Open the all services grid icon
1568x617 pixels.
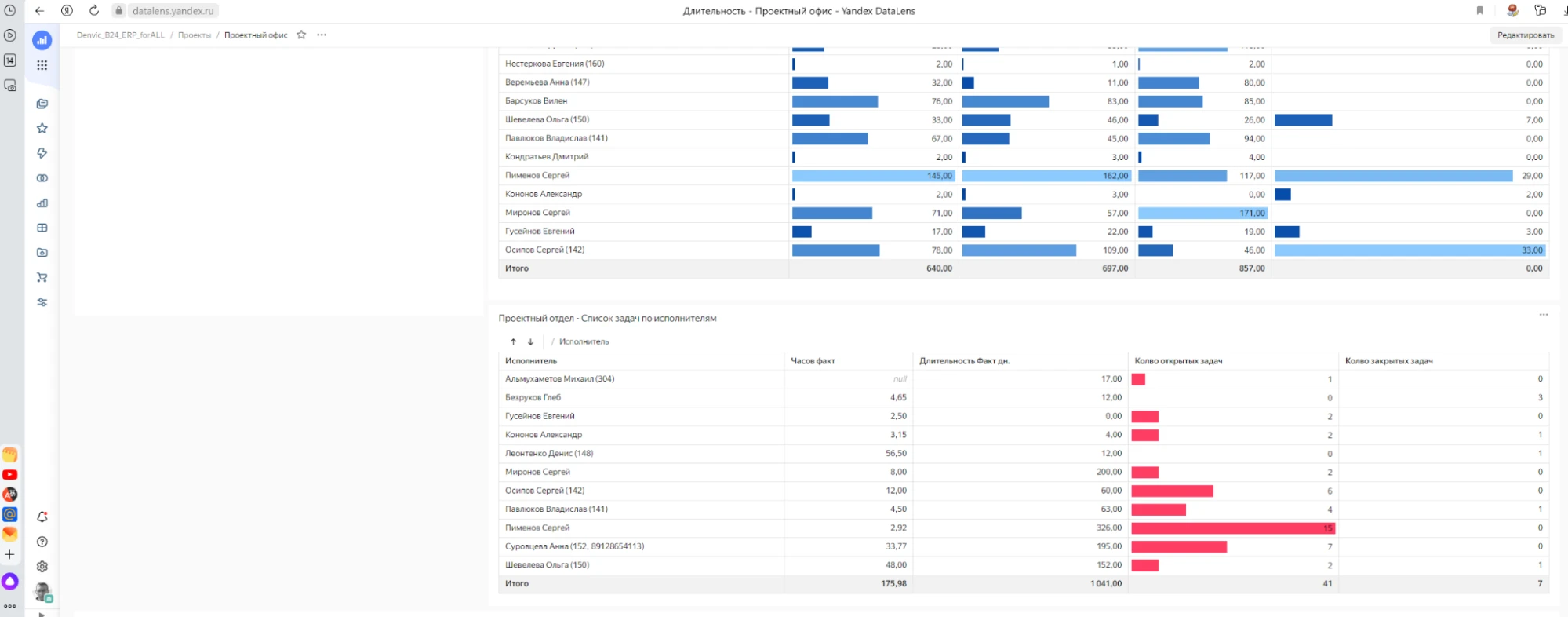click(42, 65)
